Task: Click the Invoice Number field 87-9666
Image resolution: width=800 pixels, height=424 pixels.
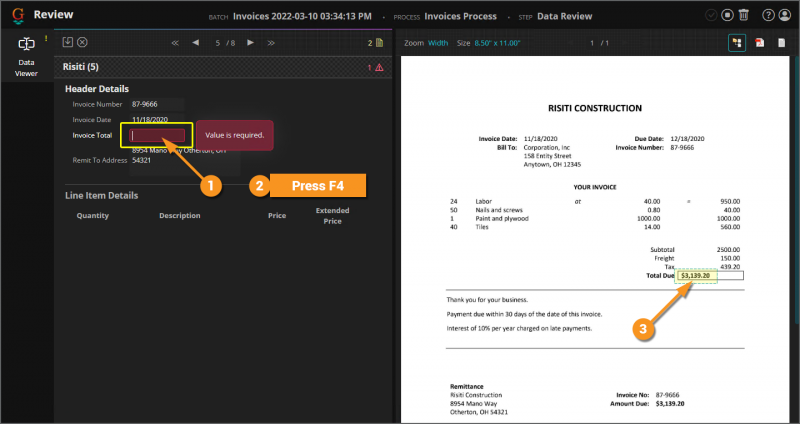Action: [157, 104]
